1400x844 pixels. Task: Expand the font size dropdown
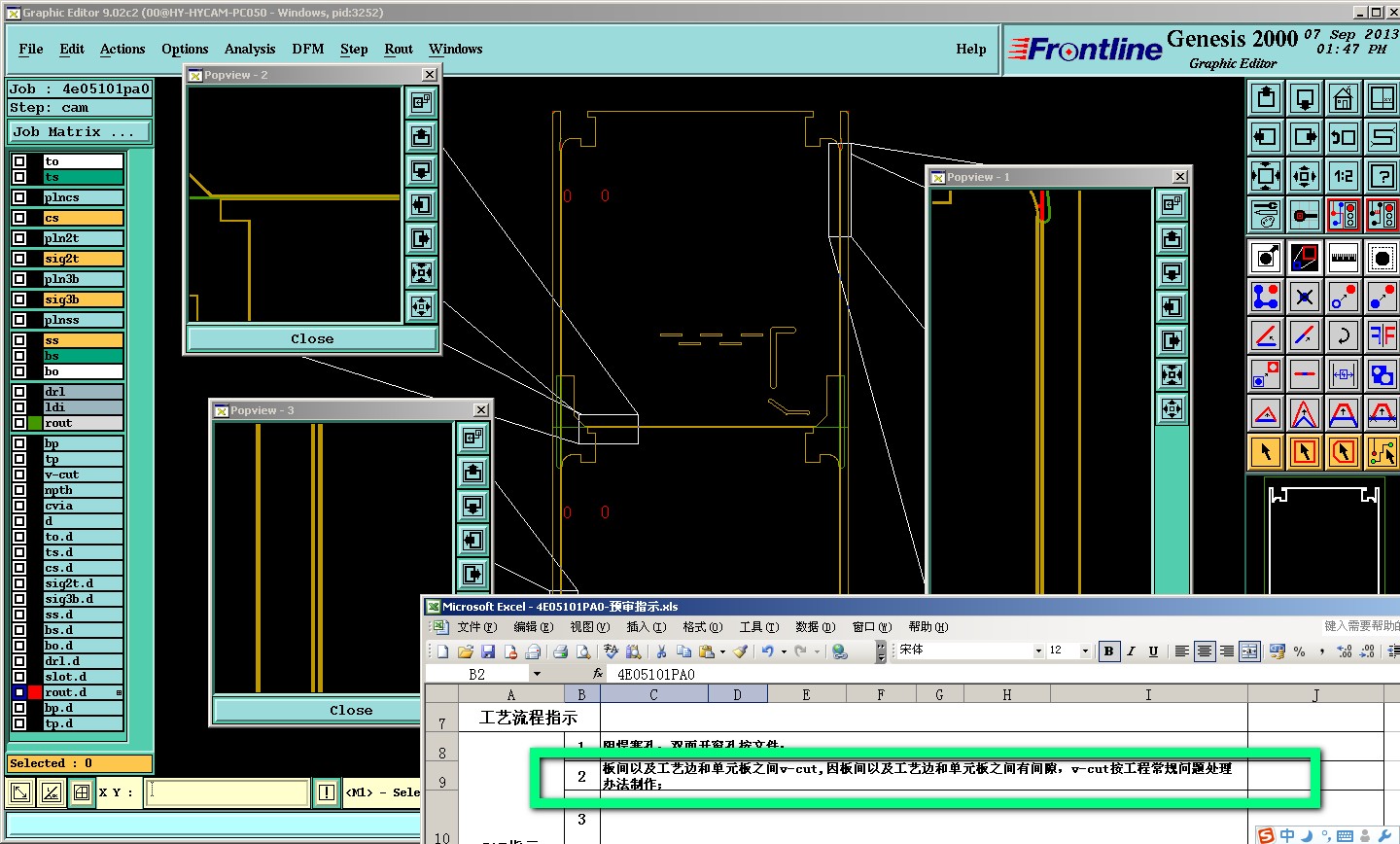pyautogui.click(x=1085, y=651)
